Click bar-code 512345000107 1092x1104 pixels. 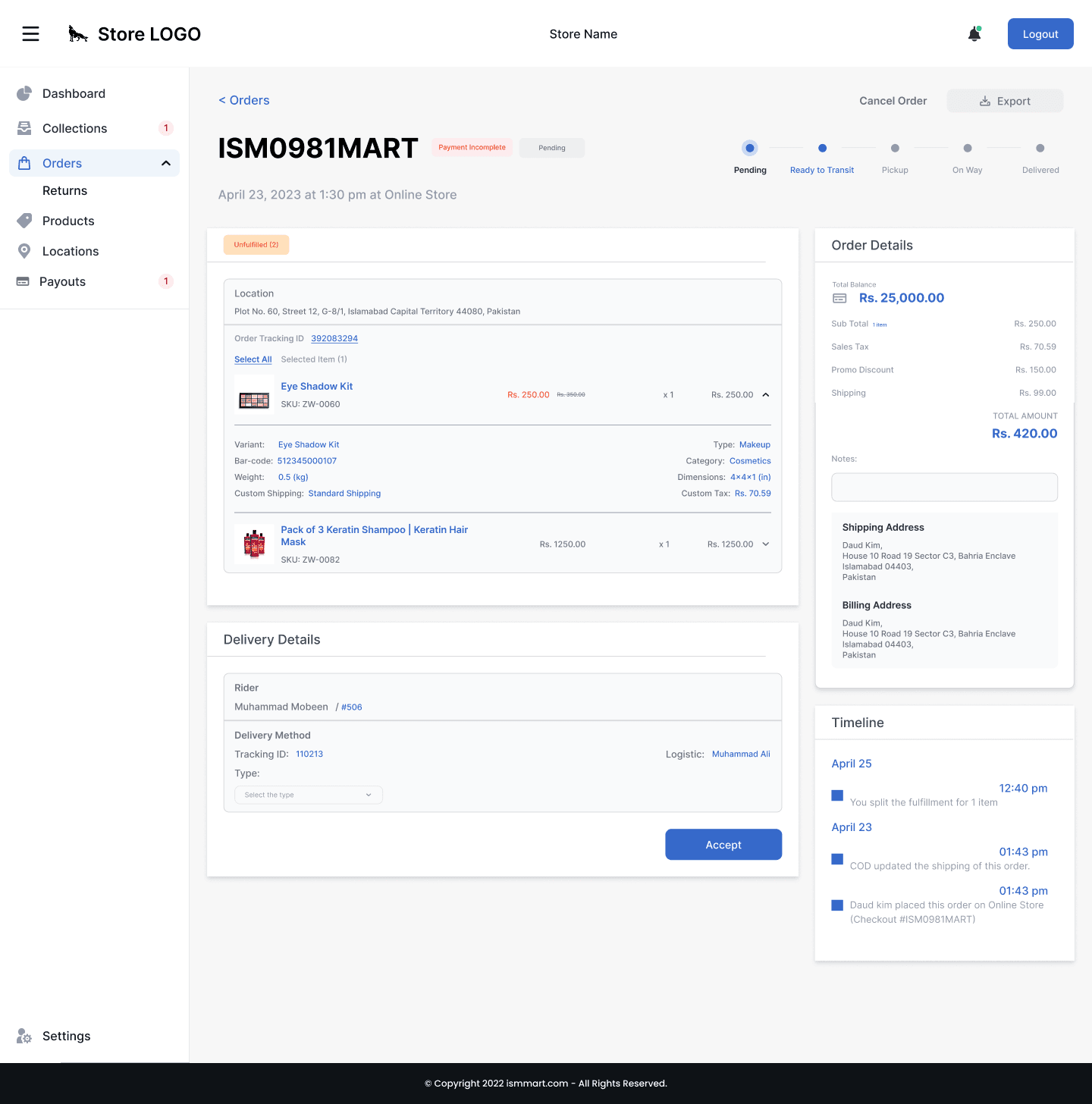pos(307,461)
